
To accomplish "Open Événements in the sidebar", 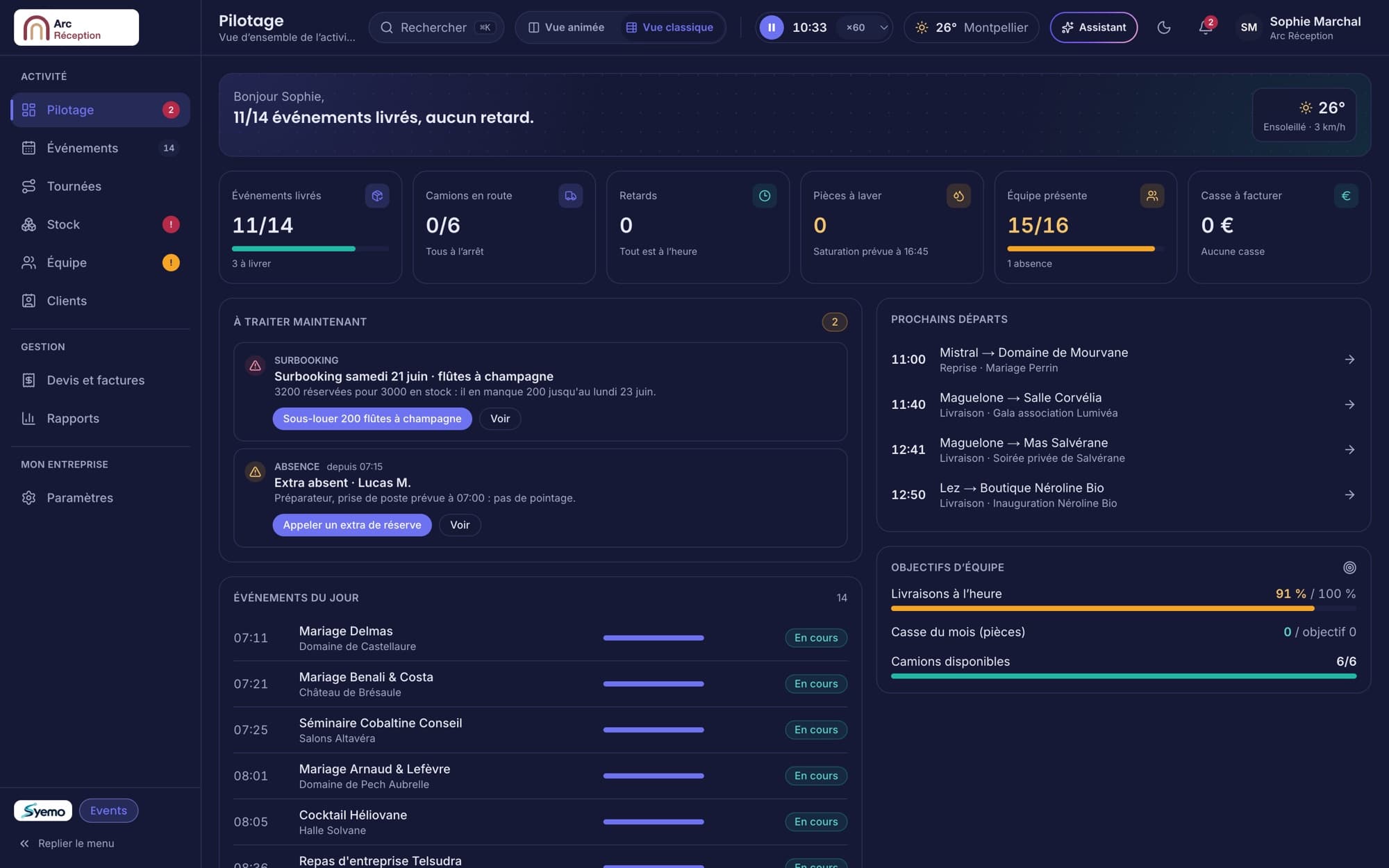I will point(101,148).
